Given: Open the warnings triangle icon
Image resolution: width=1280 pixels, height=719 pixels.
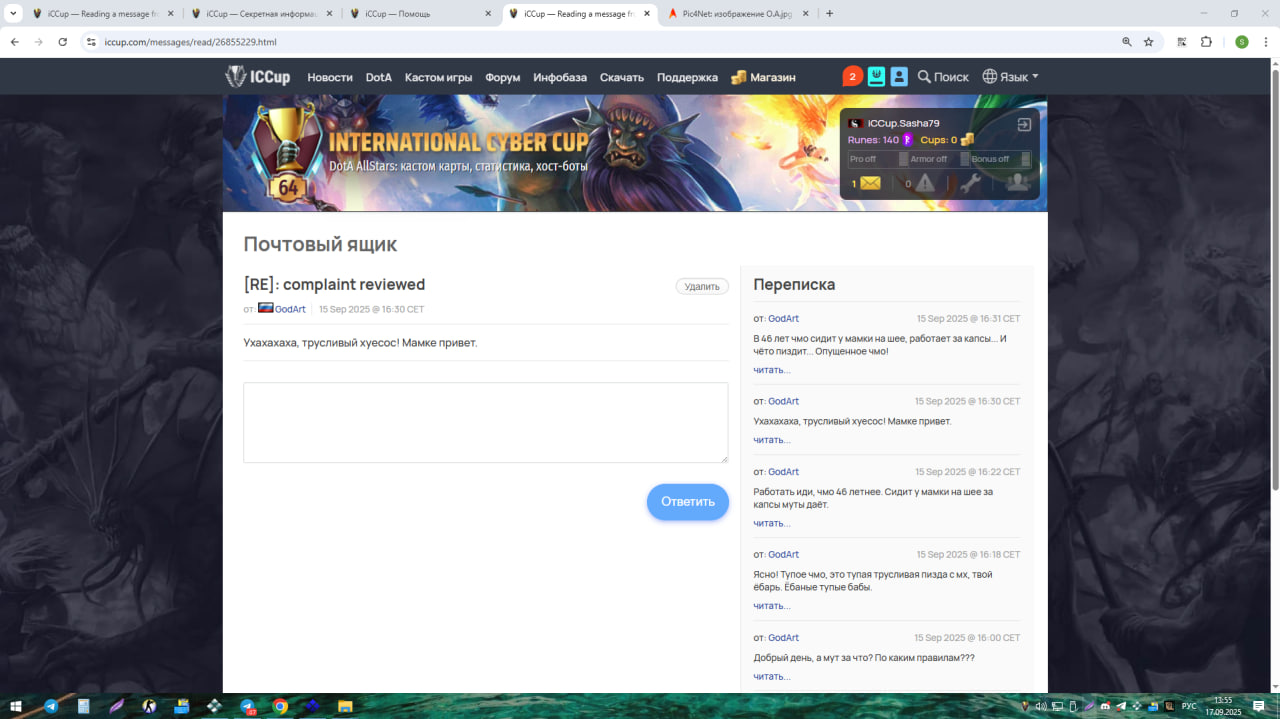Looking at the screenshot, I should click(926, 183).
